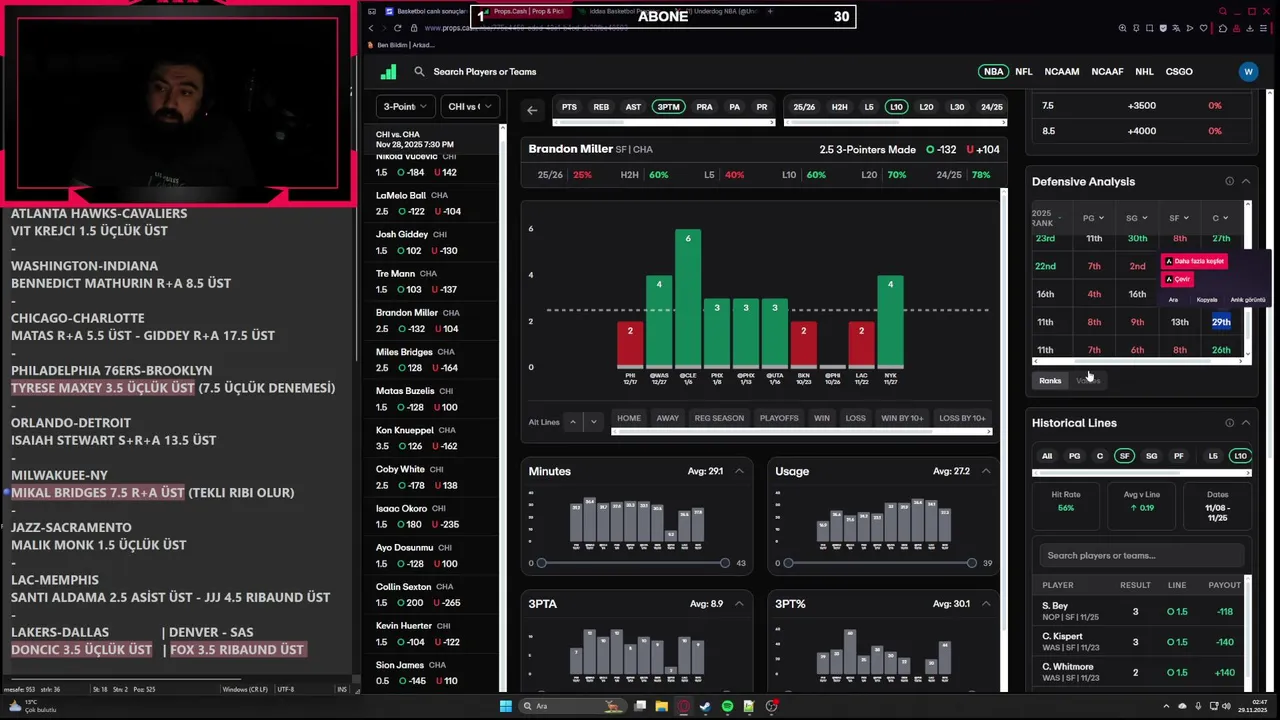
Task: Collapse the Defensive Analysis panel
Action: pos(1246,181)
